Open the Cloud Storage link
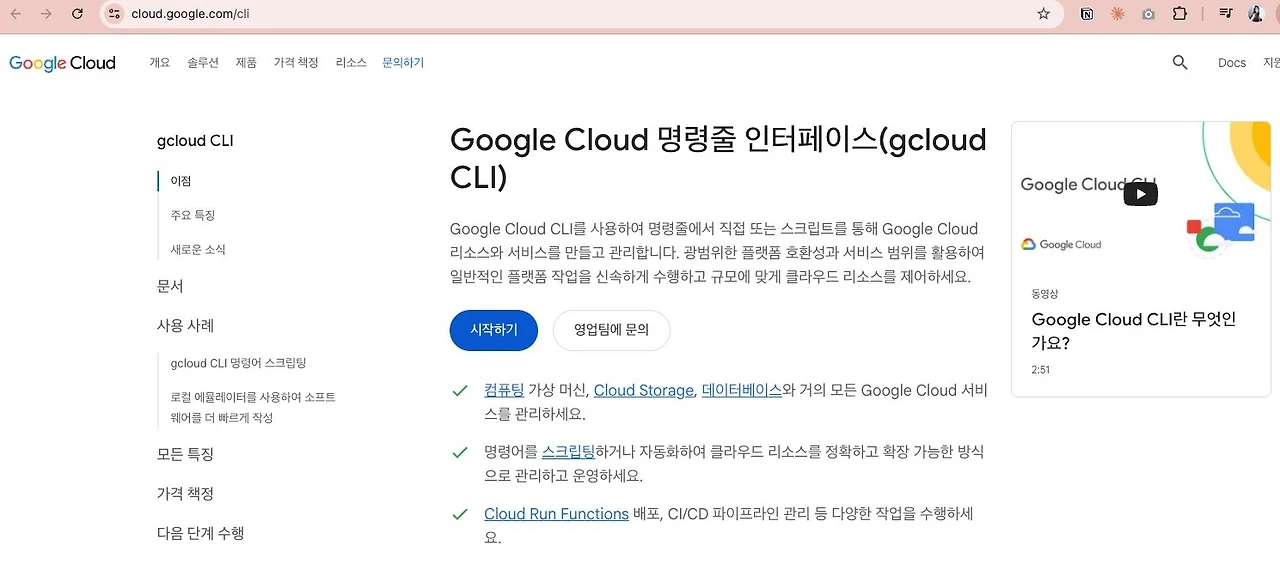 (644, 390)
